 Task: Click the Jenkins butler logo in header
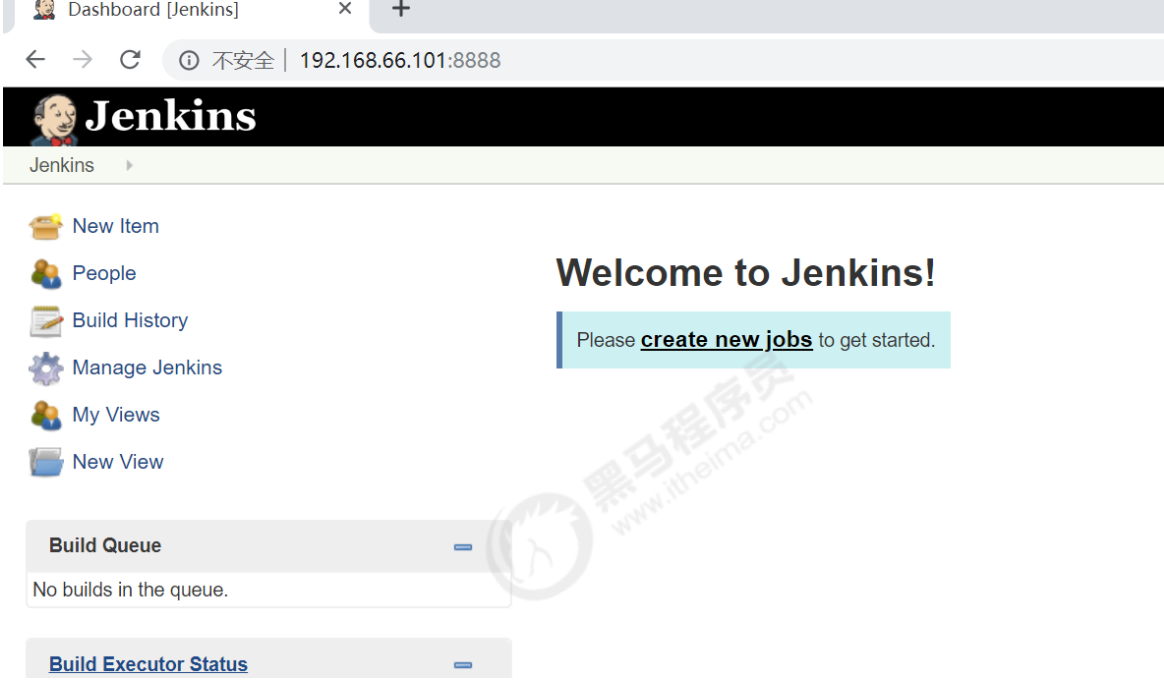coord(53,119)
